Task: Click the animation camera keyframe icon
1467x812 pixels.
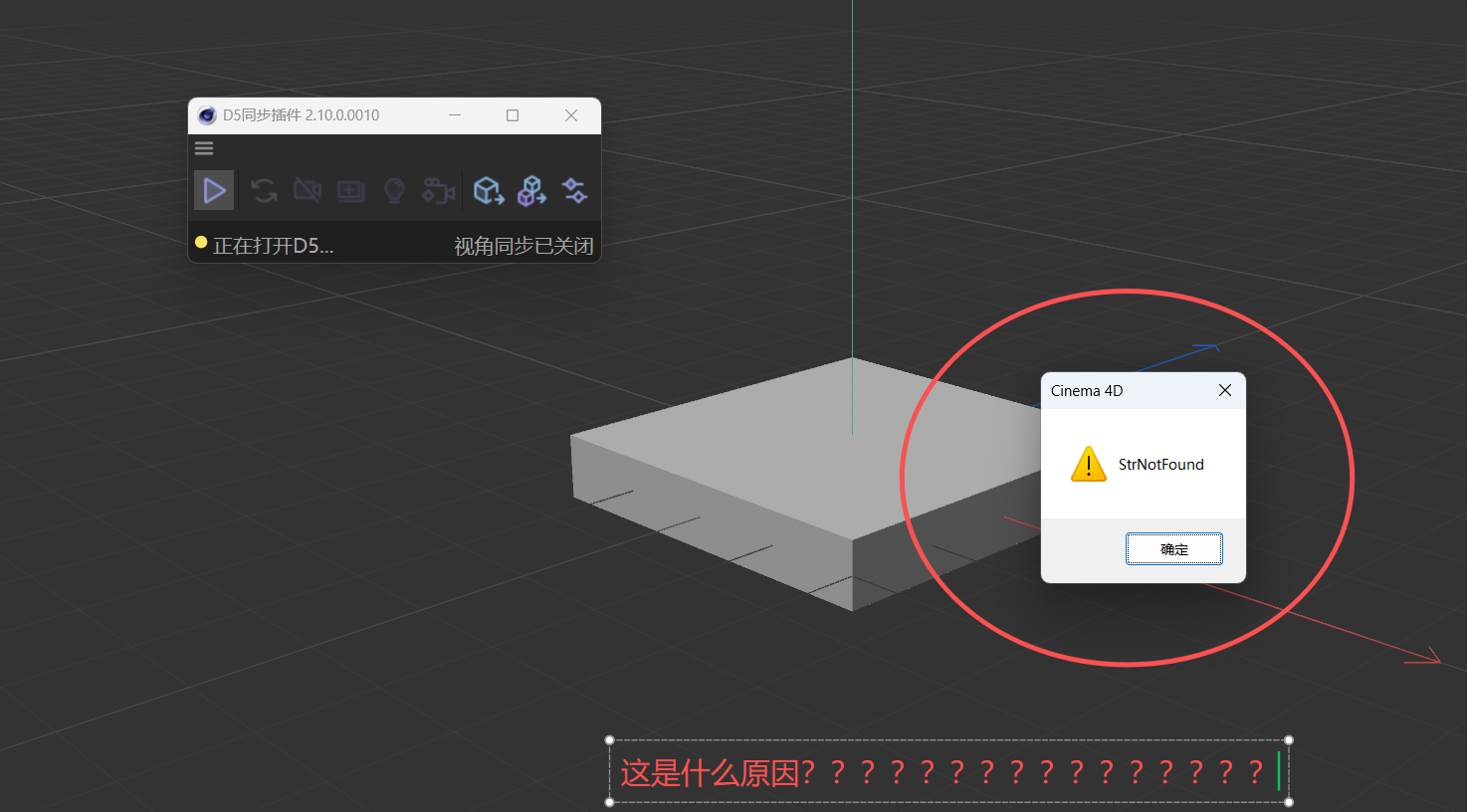Action: (438, 190)
